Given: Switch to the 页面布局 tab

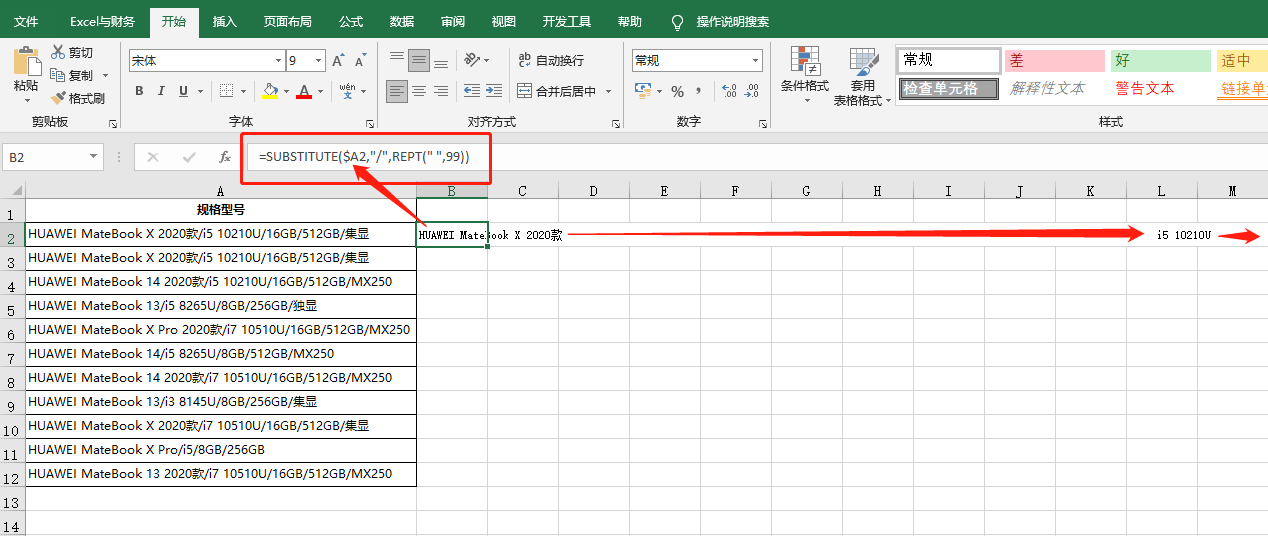Looking at the screenshot, I should 287,21.
